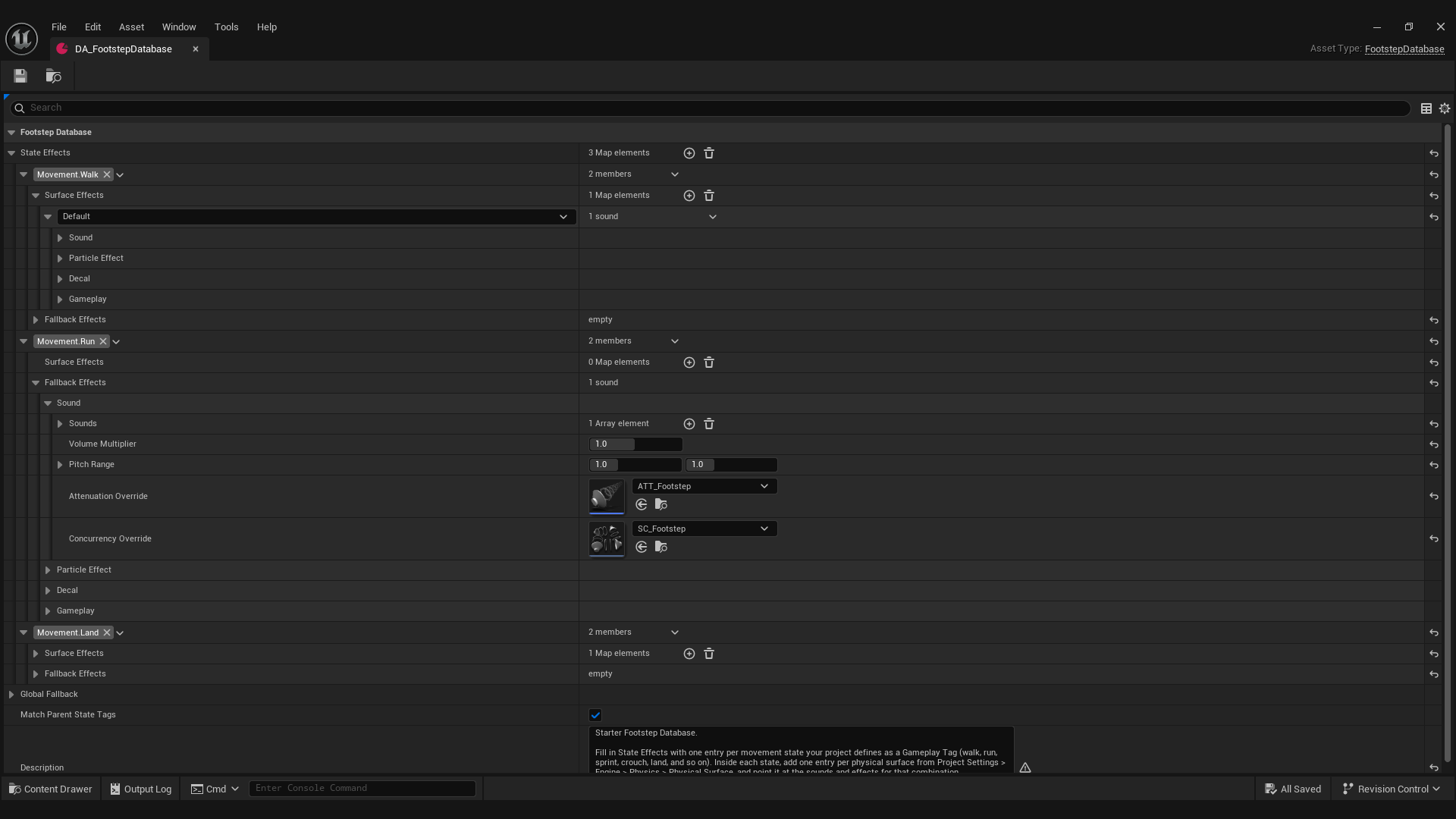Viewport: 1456px width, 819px height.
Task: Use selected asset for Attenuation Override
Action: (642, 504)
